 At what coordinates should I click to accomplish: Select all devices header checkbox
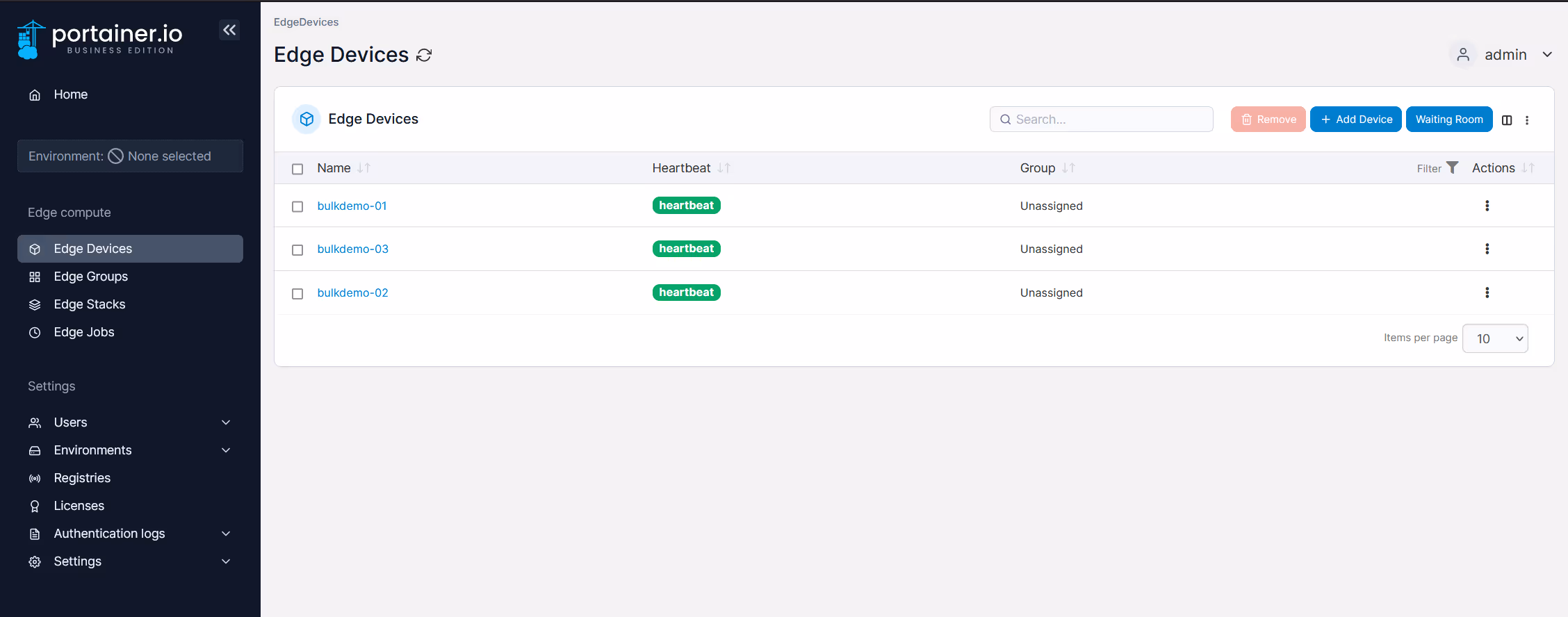pos(297,169)
